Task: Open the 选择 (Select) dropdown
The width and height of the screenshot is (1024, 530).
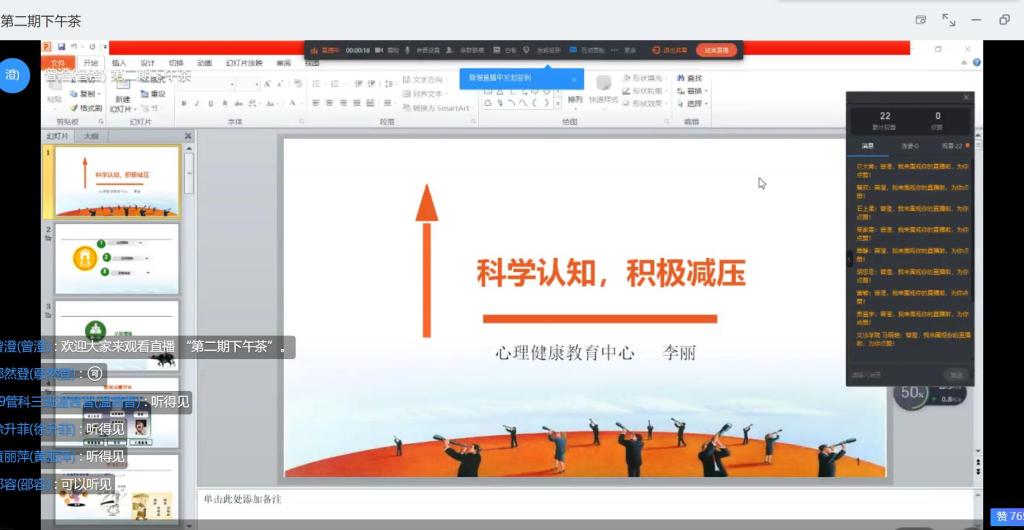Action: point(693,104)
